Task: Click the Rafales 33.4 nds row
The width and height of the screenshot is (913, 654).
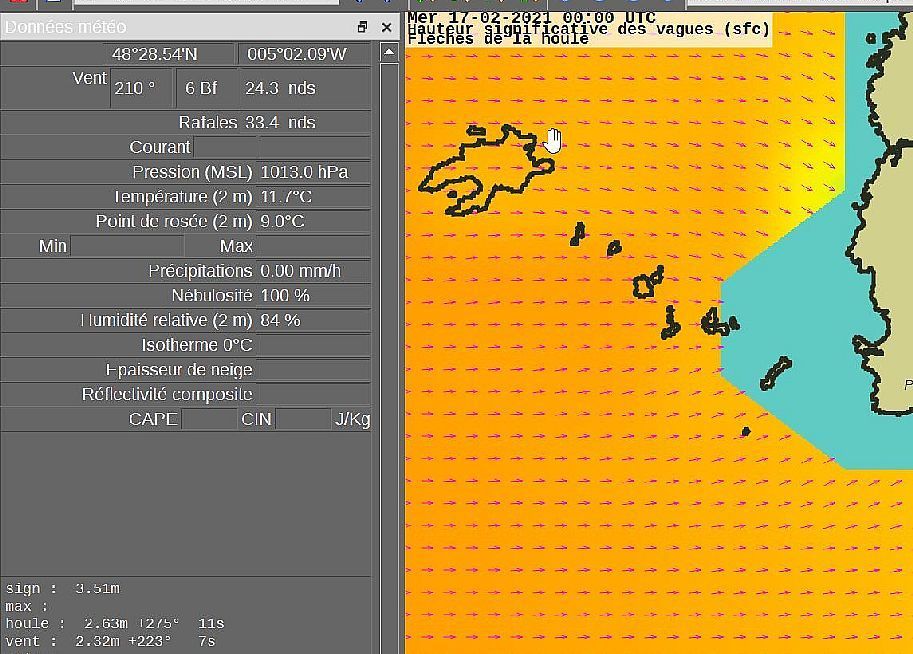Action: point(246,122)
